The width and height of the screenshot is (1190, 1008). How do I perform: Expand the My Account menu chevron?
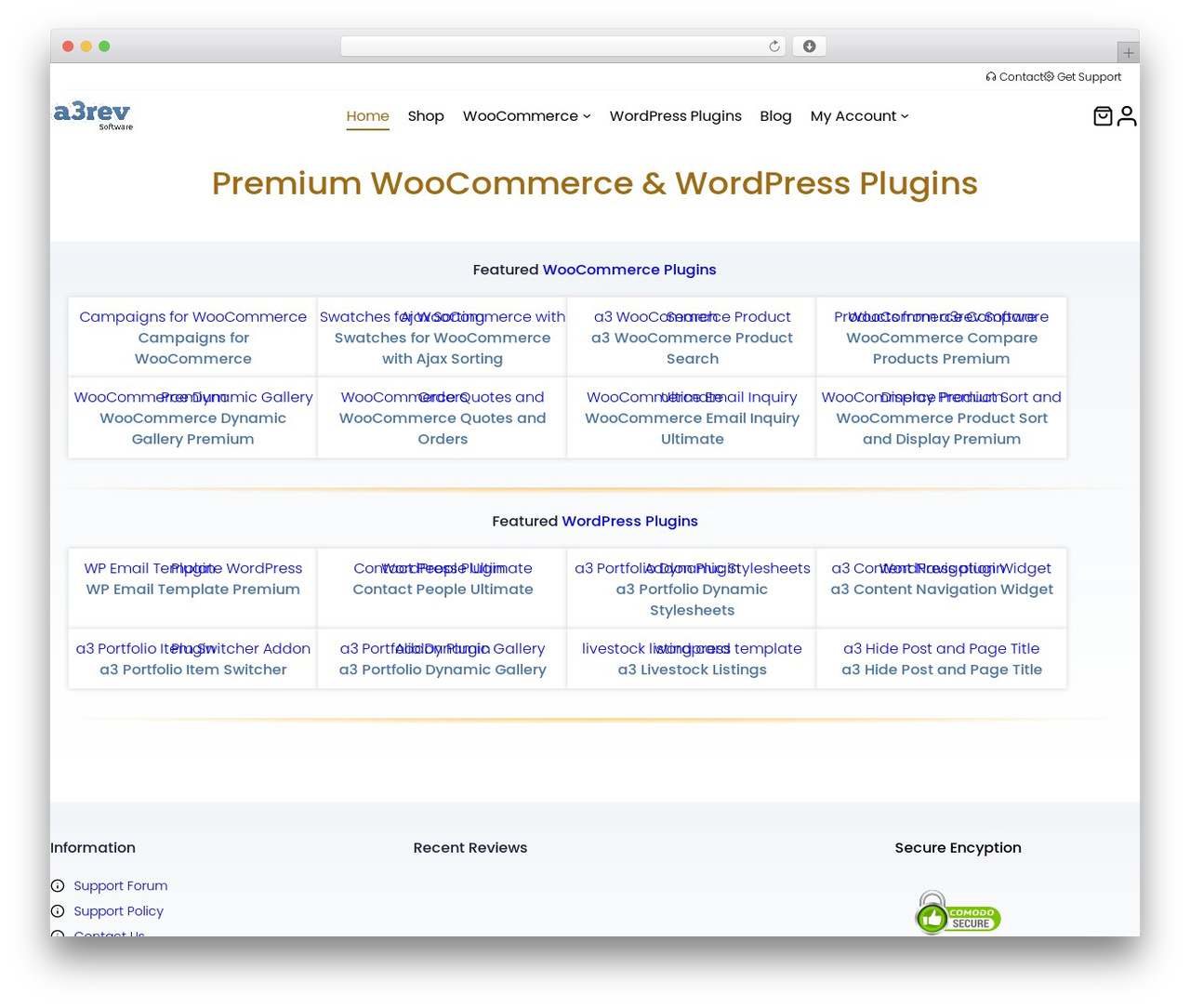[905, 116]
